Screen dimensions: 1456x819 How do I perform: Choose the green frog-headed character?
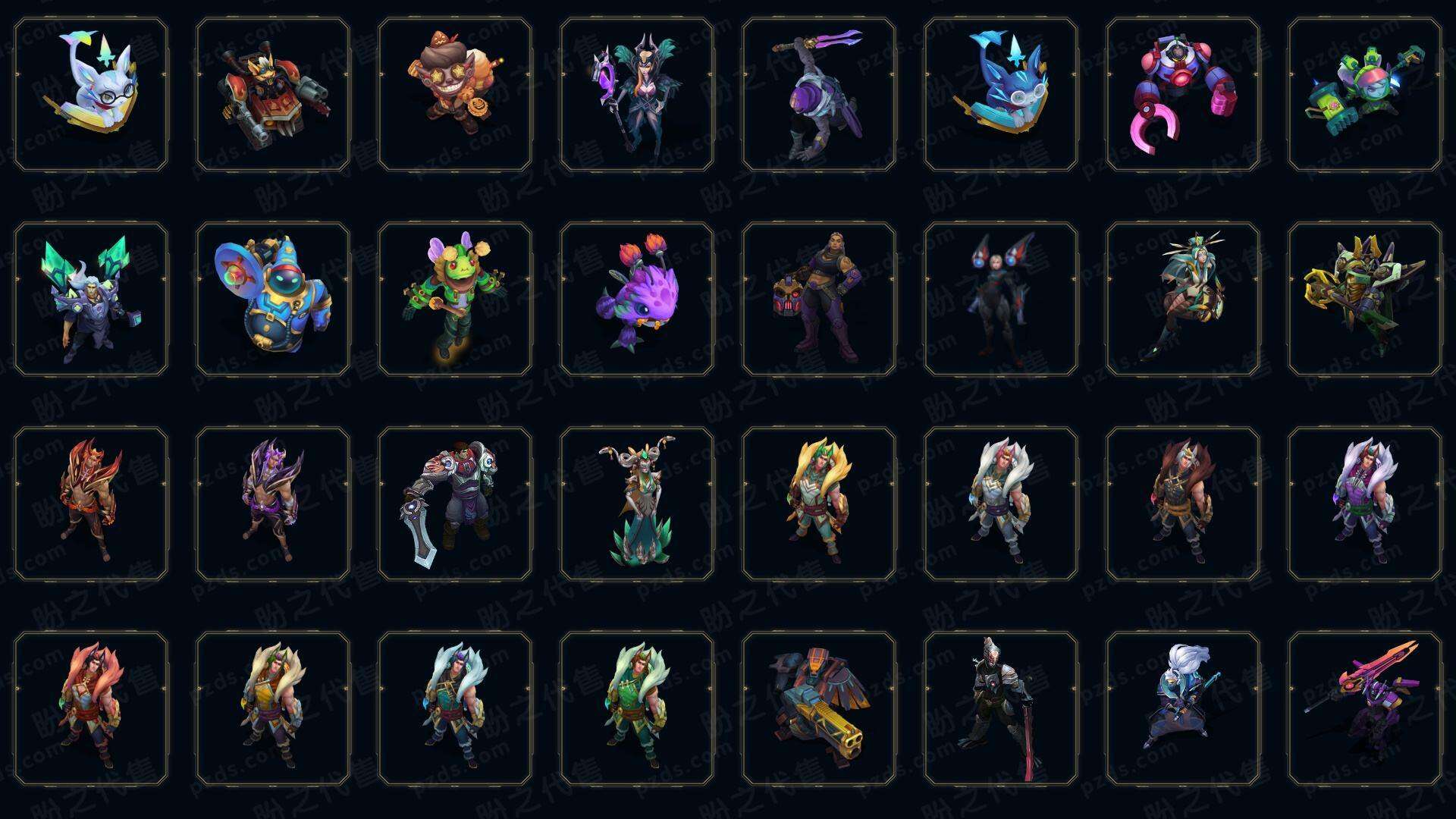coord(455,299)
